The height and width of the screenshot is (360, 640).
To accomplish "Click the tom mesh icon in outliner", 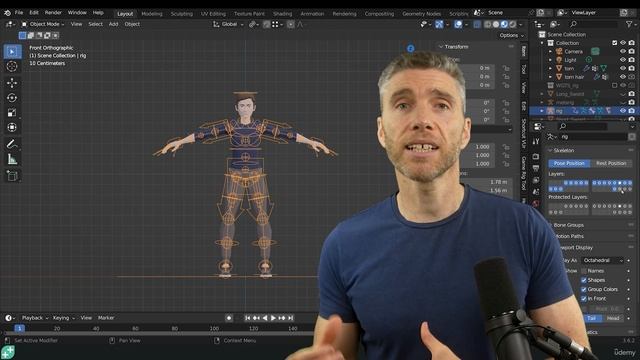I will 559,68.
